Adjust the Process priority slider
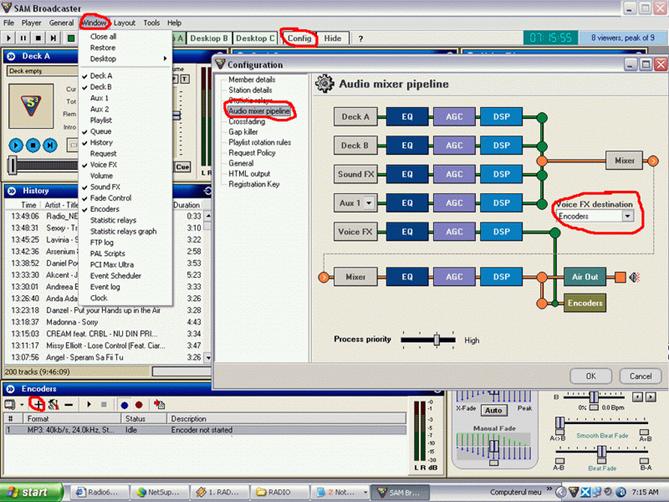Image resolution: width=669 pixels, height=502 pixels. tap(436, 340)
